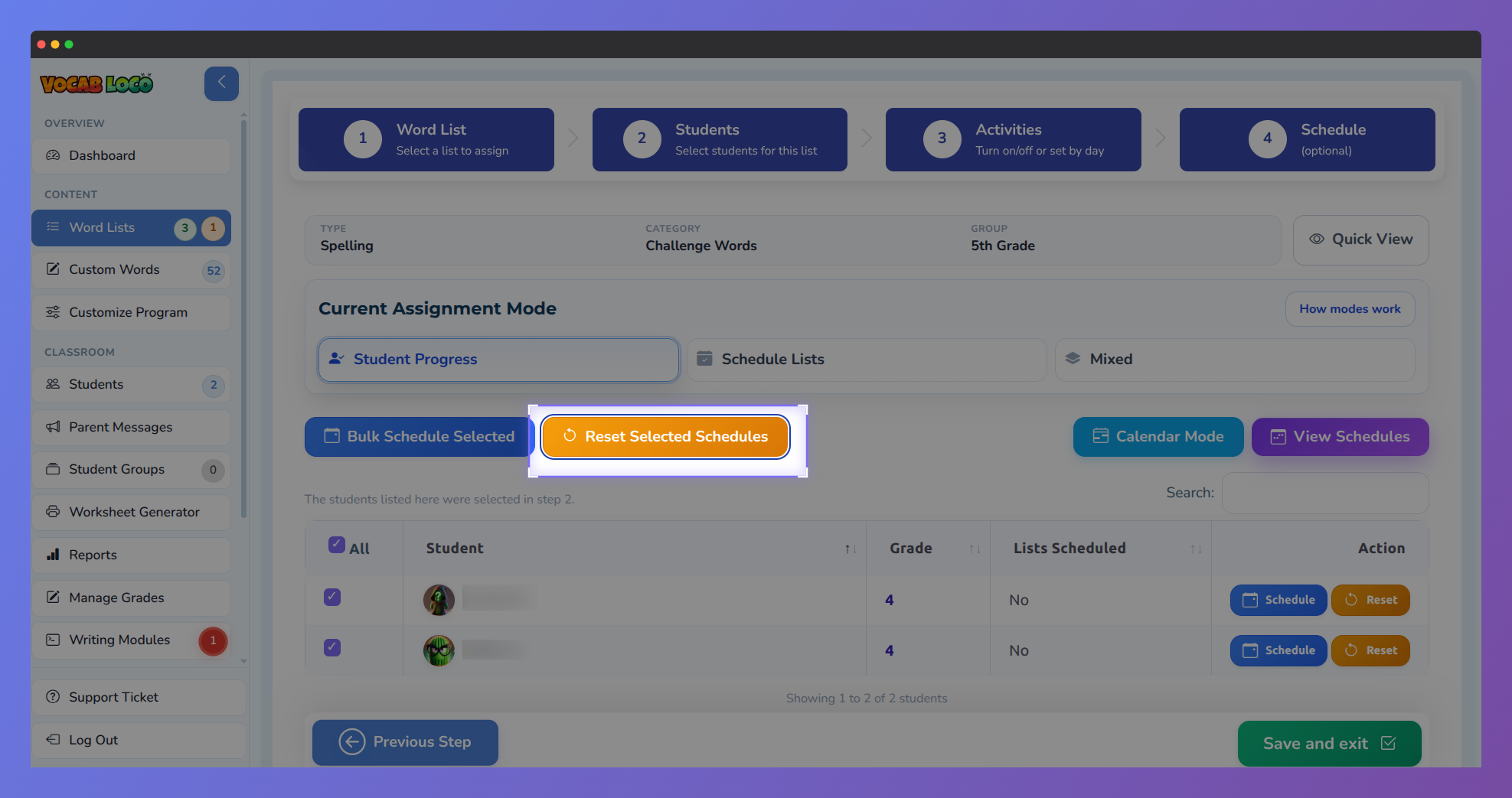Go to step 1 Word List

point(426,139)
